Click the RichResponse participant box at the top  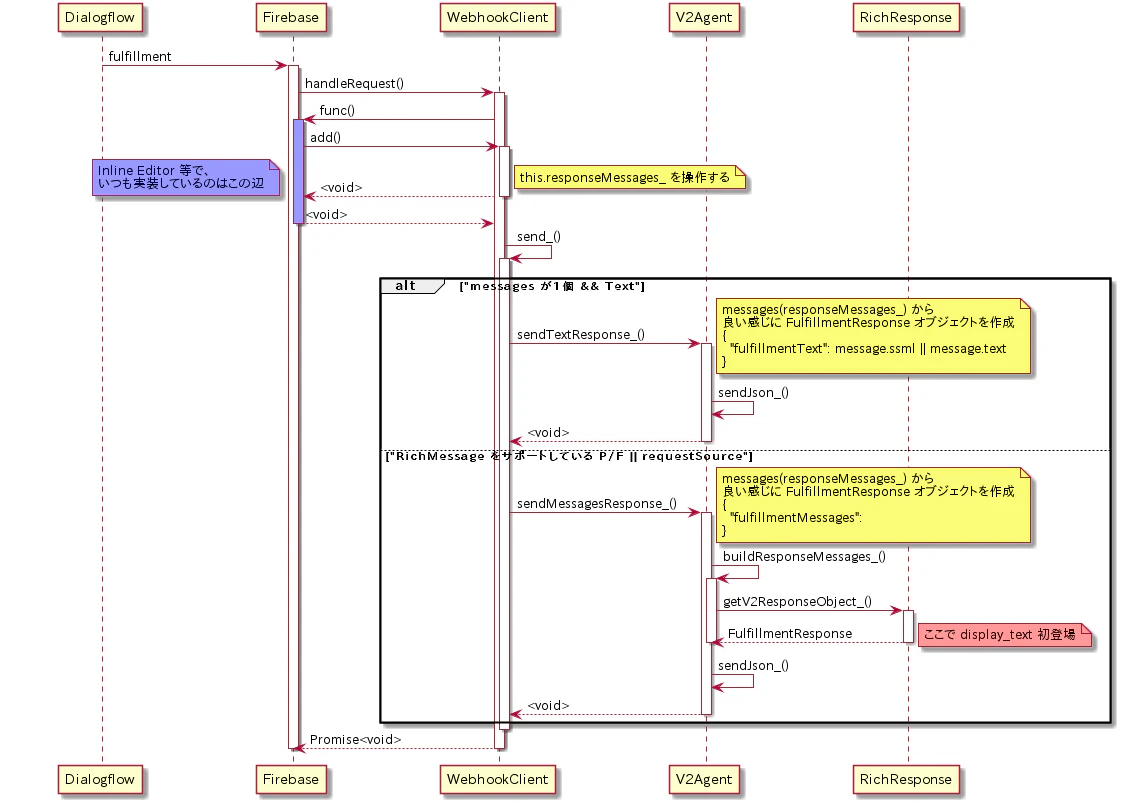point(905,18)
